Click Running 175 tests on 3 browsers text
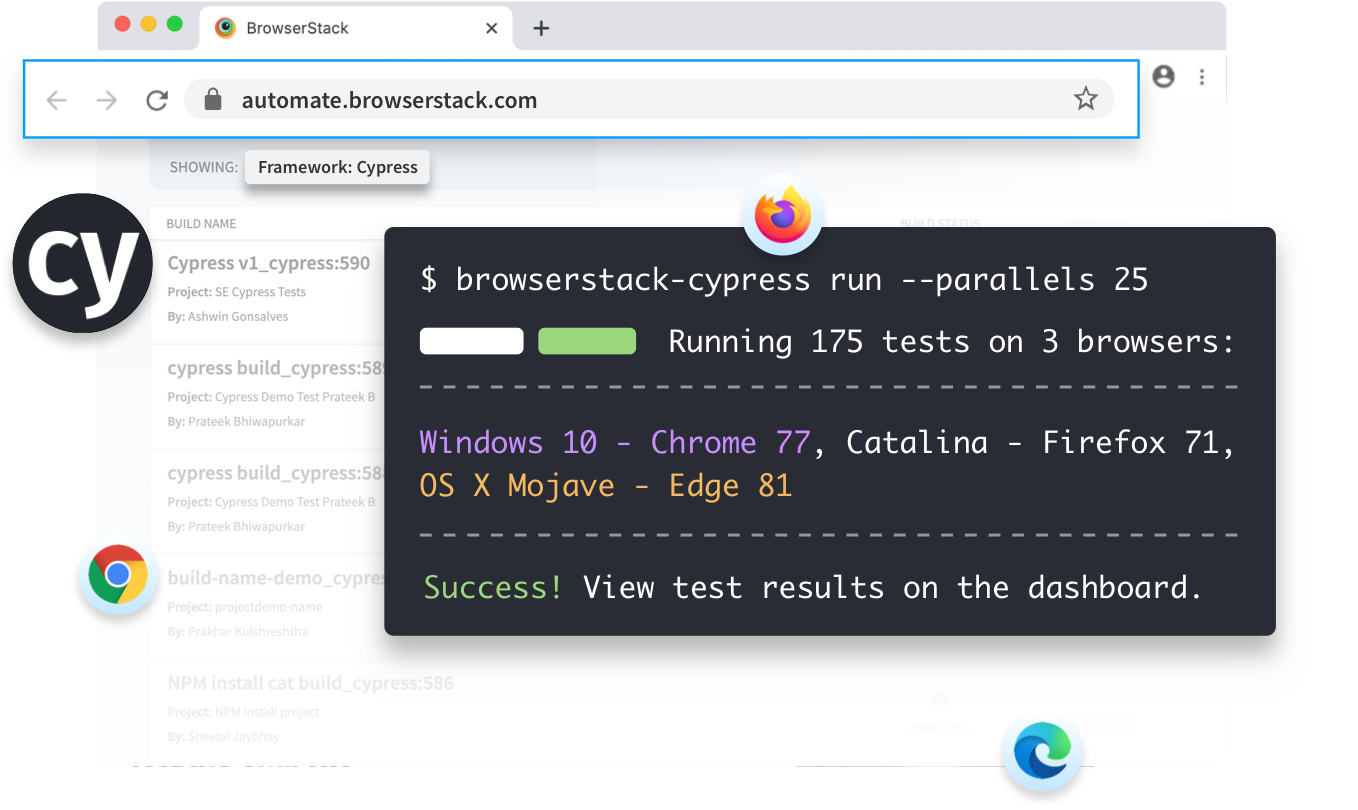This screenshot has height=810, width=1358. [952, 342]
